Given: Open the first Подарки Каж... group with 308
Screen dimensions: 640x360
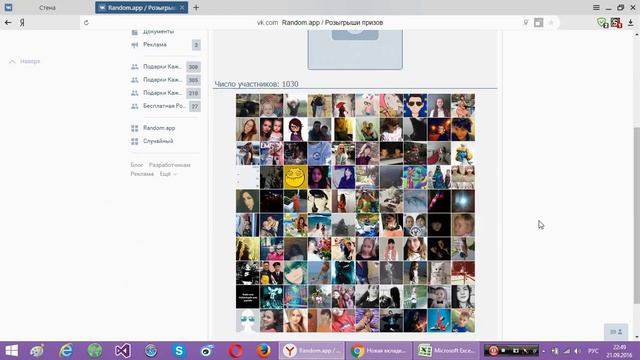Looking at the screenshot, I should point(162,67).
